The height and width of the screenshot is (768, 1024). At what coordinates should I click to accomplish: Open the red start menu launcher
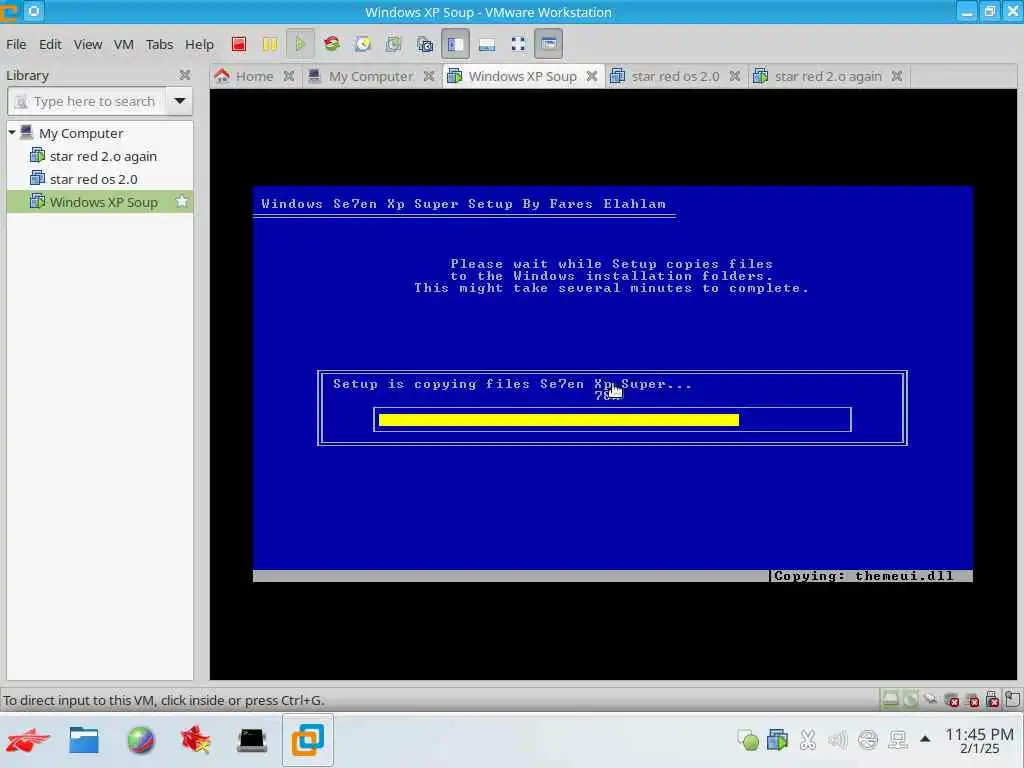point(27,741)
